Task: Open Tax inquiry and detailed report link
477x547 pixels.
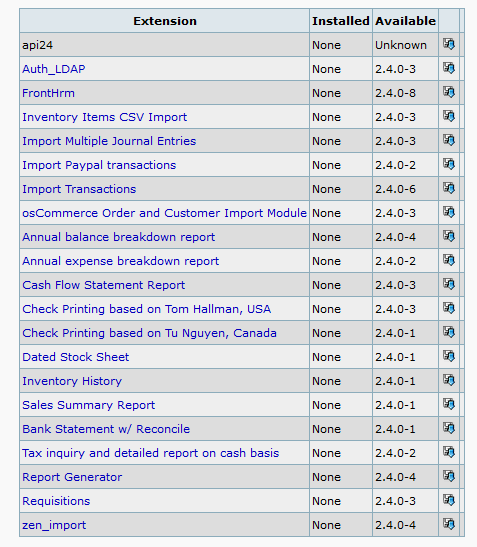Action: tap(151, 453)
